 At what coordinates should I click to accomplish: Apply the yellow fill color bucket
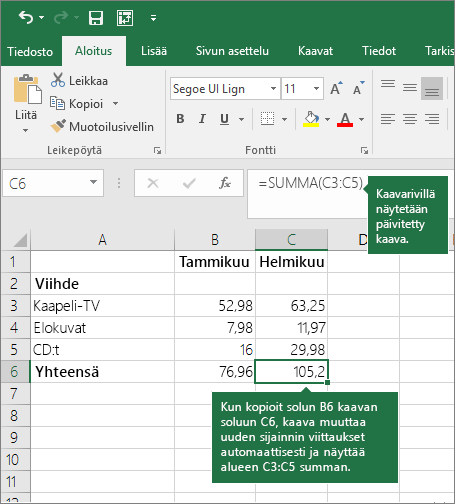coord(311,119)
